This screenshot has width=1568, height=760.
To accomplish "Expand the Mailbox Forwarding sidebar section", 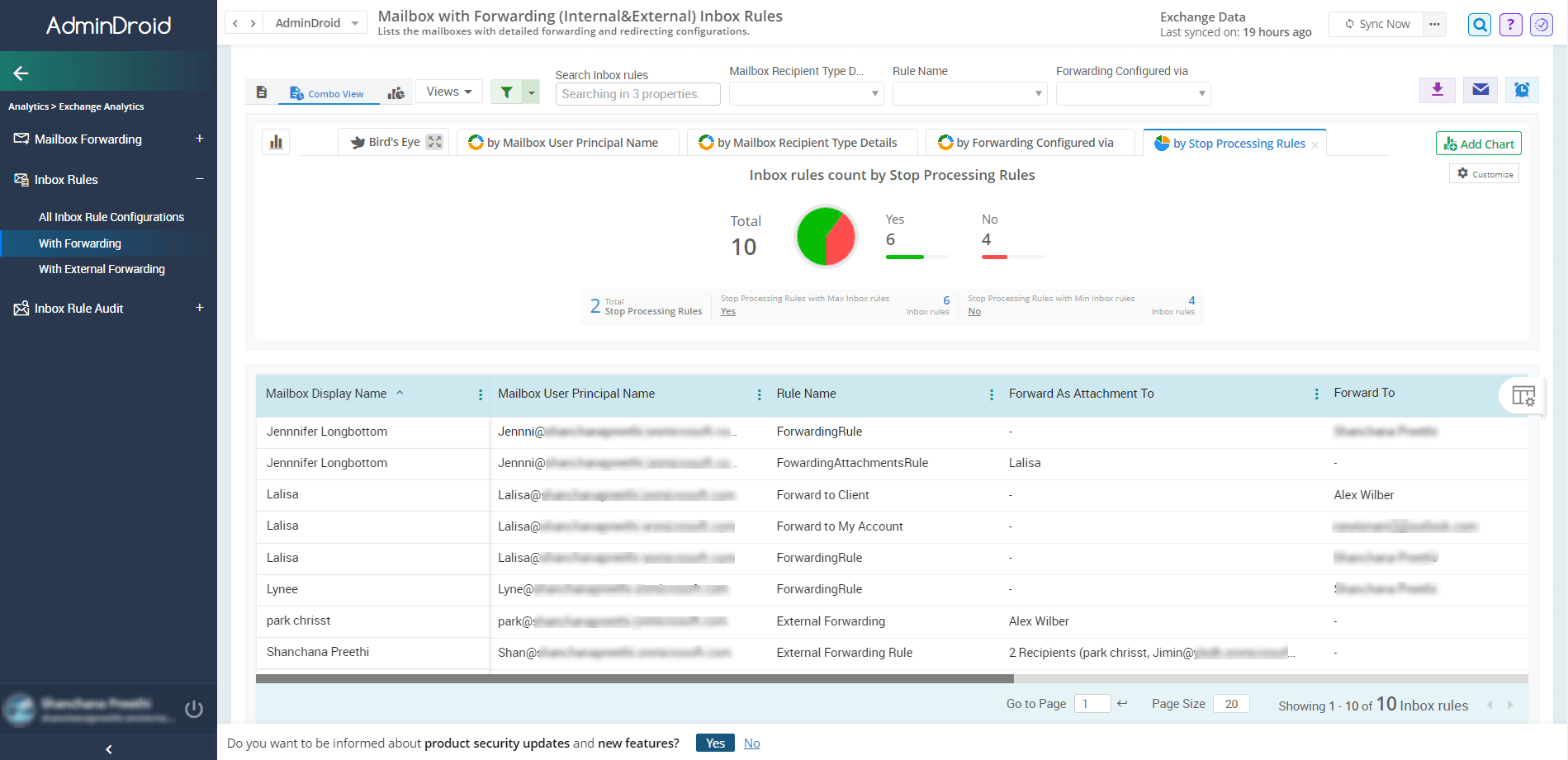I will coord(199,139).
